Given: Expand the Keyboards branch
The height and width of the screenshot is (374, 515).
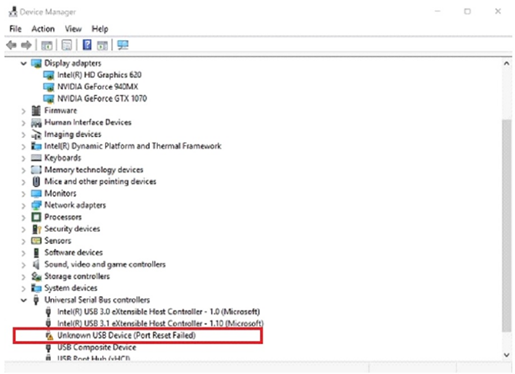Looking at the screenshot, I should point(23,158).
